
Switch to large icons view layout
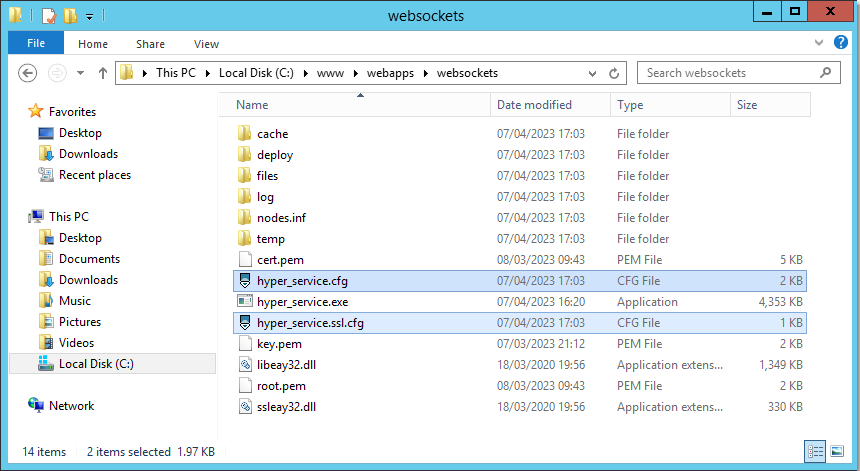point(835,452)
